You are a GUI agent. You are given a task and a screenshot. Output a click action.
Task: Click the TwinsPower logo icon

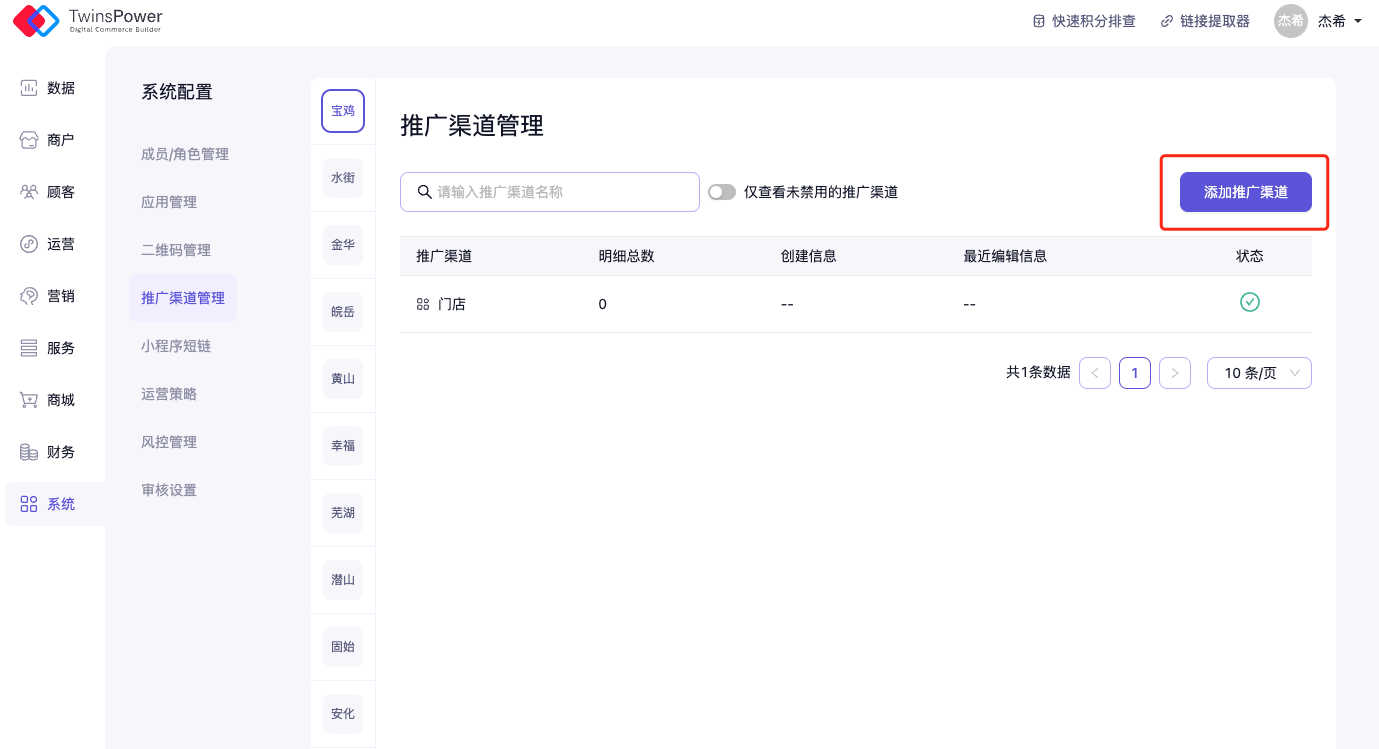click(x=36, y=21)
